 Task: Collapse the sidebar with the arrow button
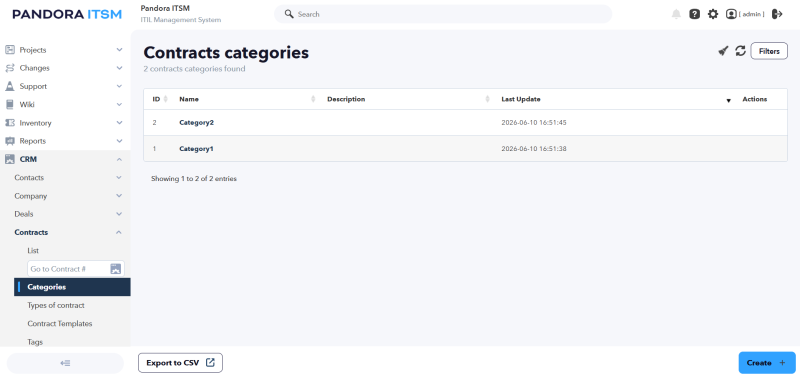click(x=65, y=363)
